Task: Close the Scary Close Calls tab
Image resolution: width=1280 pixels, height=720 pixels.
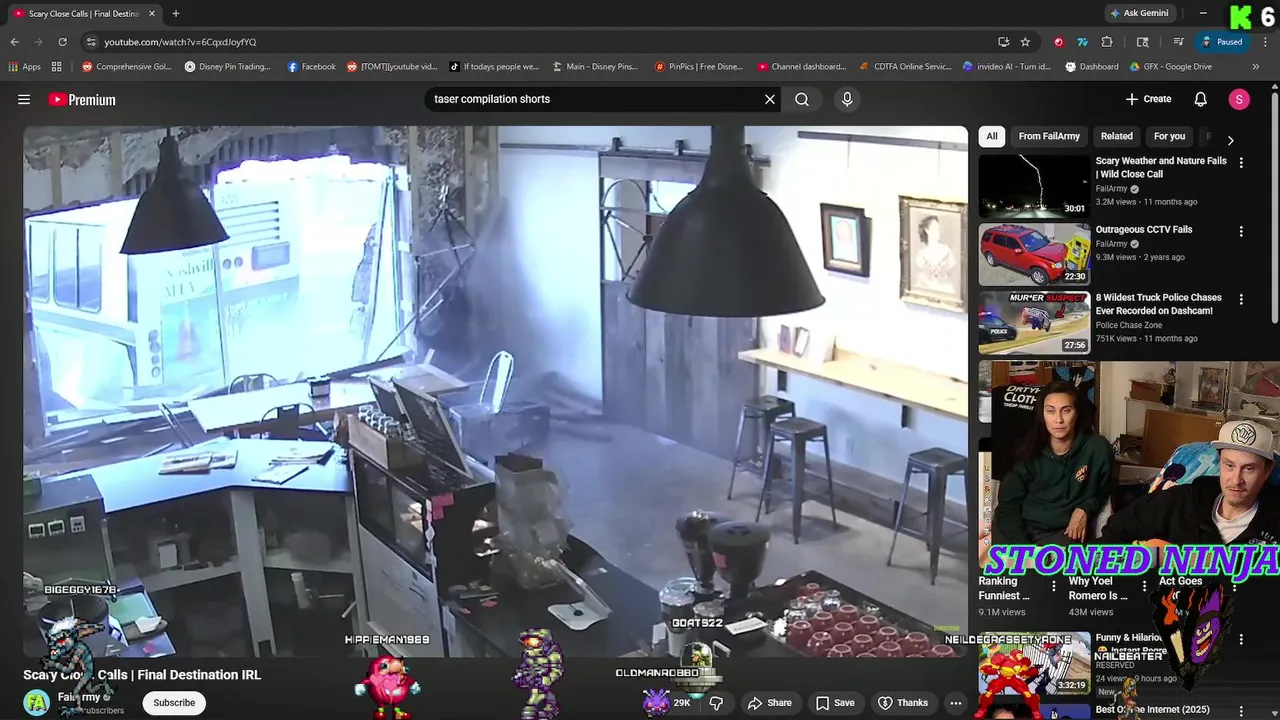Action: tap(152, 14)
